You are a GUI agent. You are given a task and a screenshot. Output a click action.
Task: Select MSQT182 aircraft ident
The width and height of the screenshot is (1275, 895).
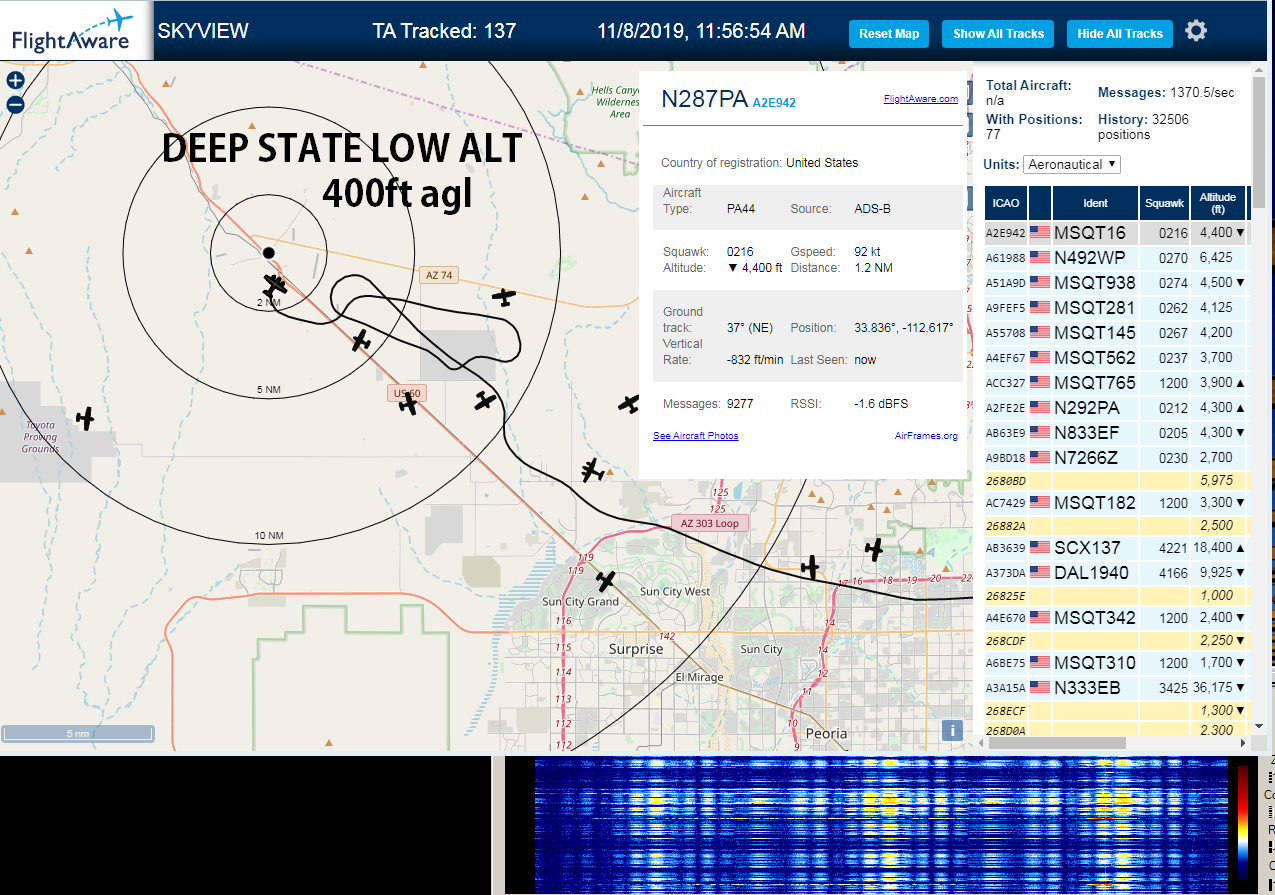point(1095,502)
